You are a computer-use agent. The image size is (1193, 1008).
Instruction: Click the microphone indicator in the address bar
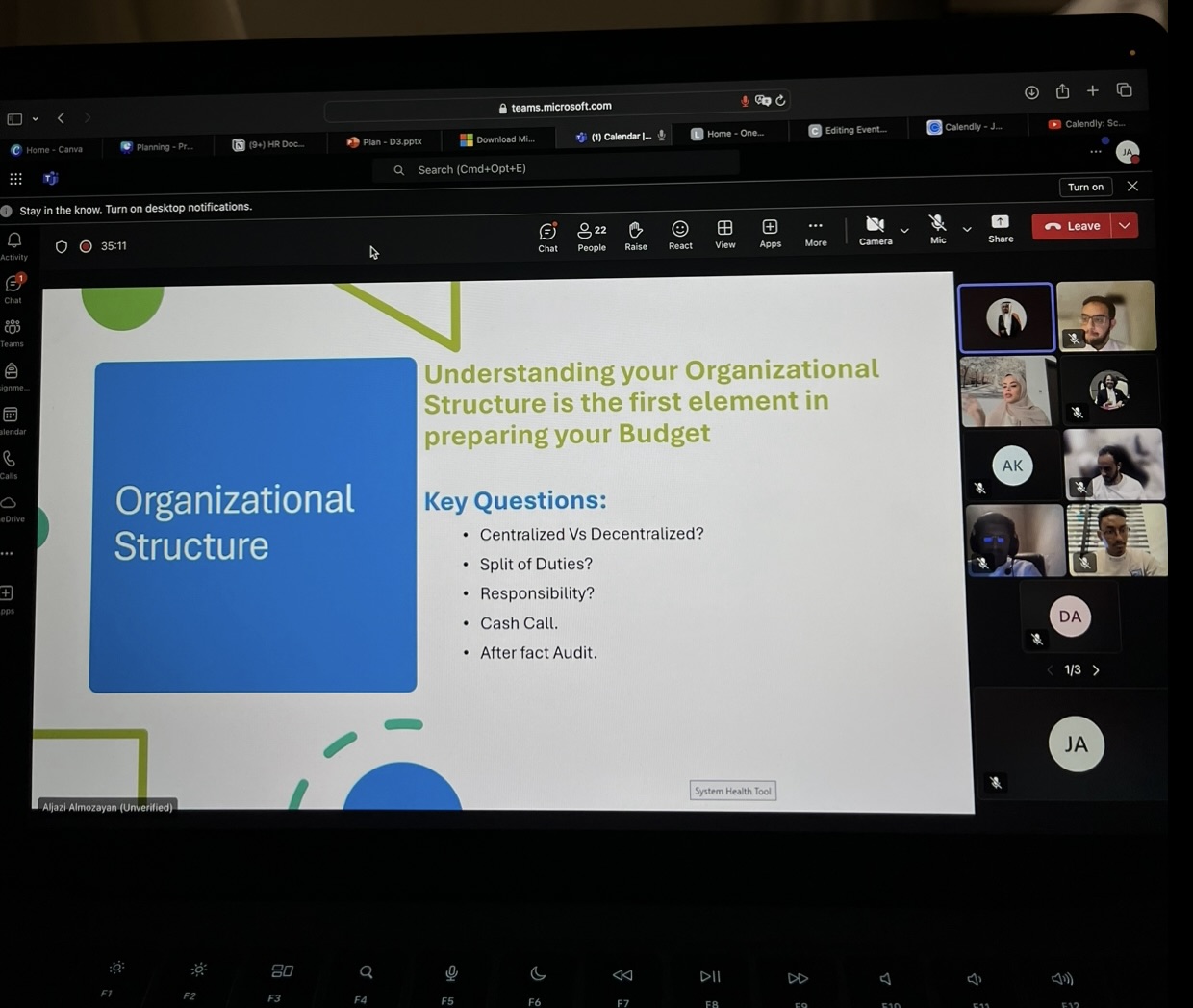pyautogui.click(x=745, y=101)
